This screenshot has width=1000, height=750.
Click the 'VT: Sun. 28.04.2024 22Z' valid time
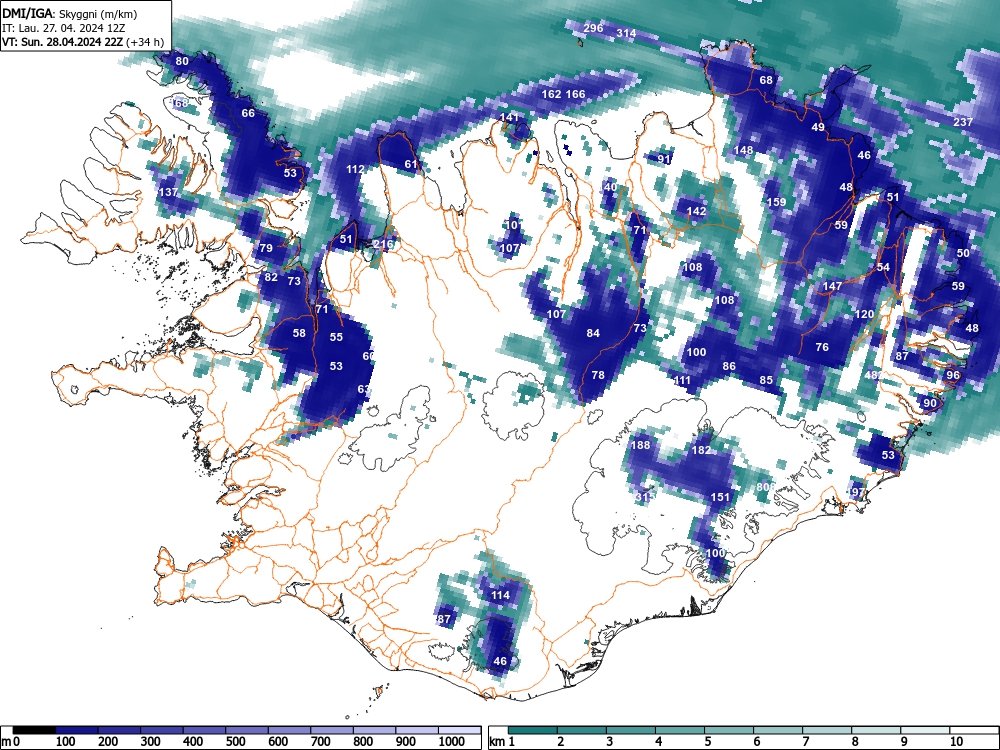[x=62, y=43]
